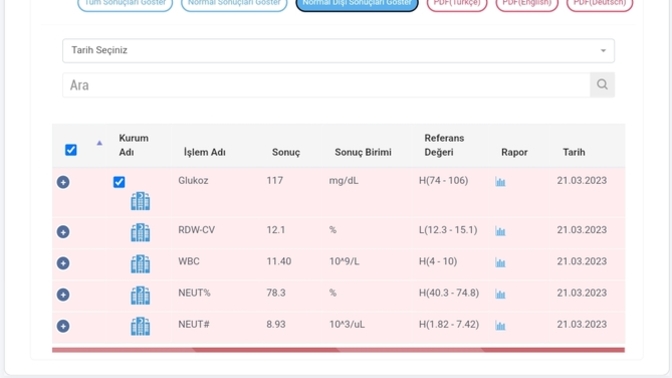Toggle the select-all checkbox in table header

click(x=71, y=150)
